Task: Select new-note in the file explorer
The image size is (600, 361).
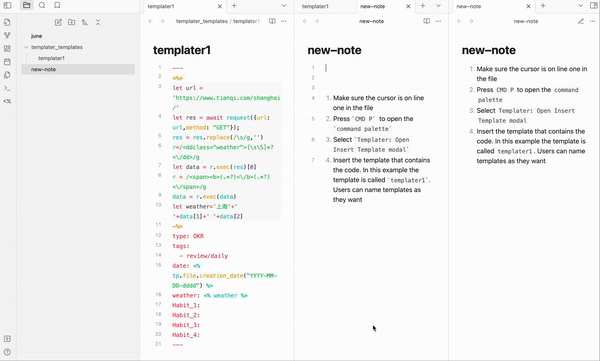Action: point(78,69)
